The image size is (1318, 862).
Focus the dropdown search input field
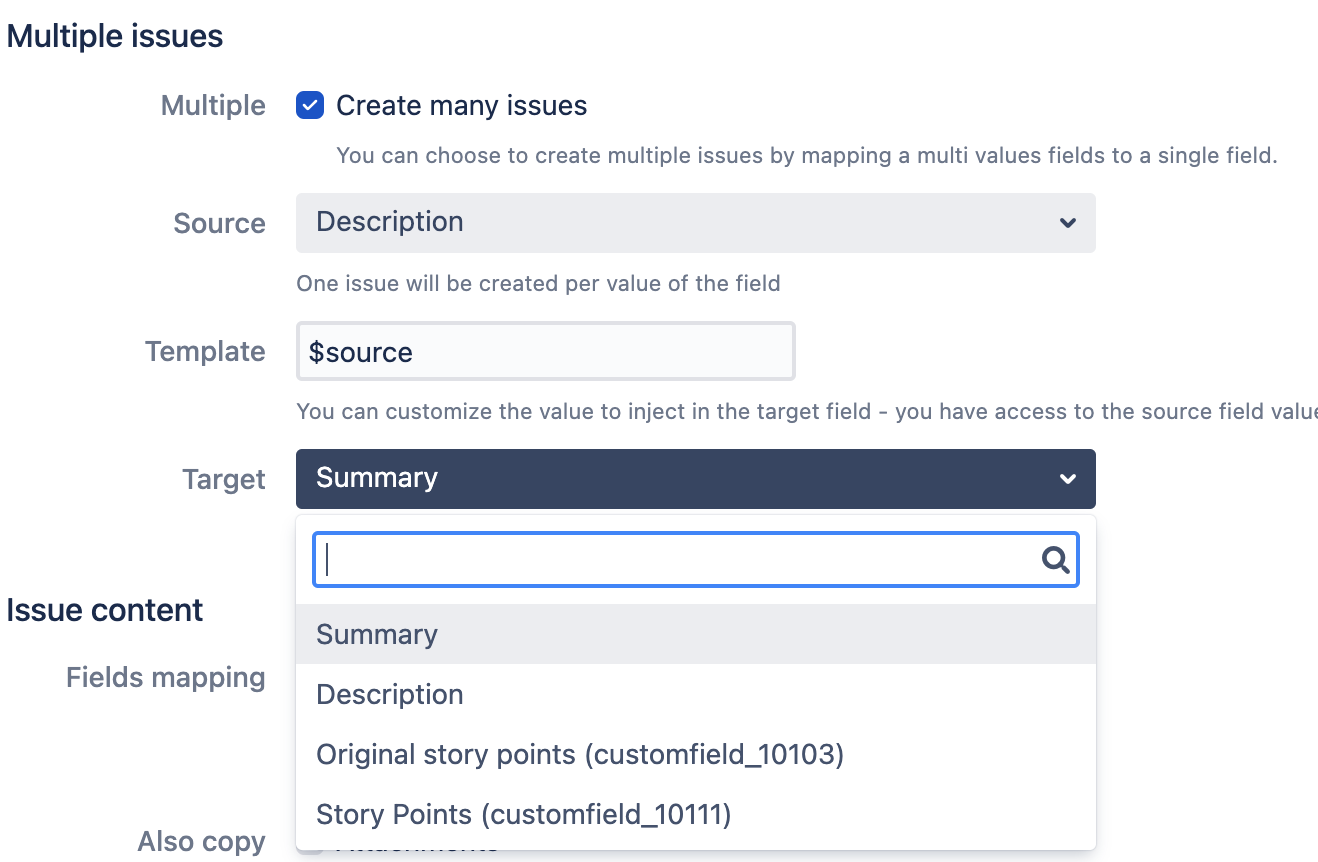point(680,560)
